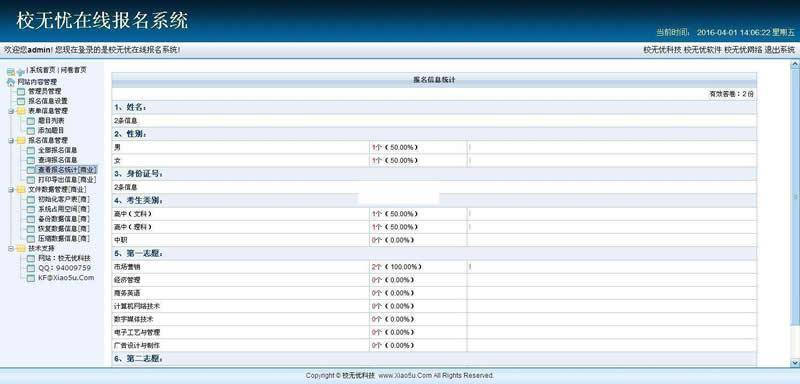Click the 高中(文科) row label
Screen dimensions: 800x384
coord(133,214)
